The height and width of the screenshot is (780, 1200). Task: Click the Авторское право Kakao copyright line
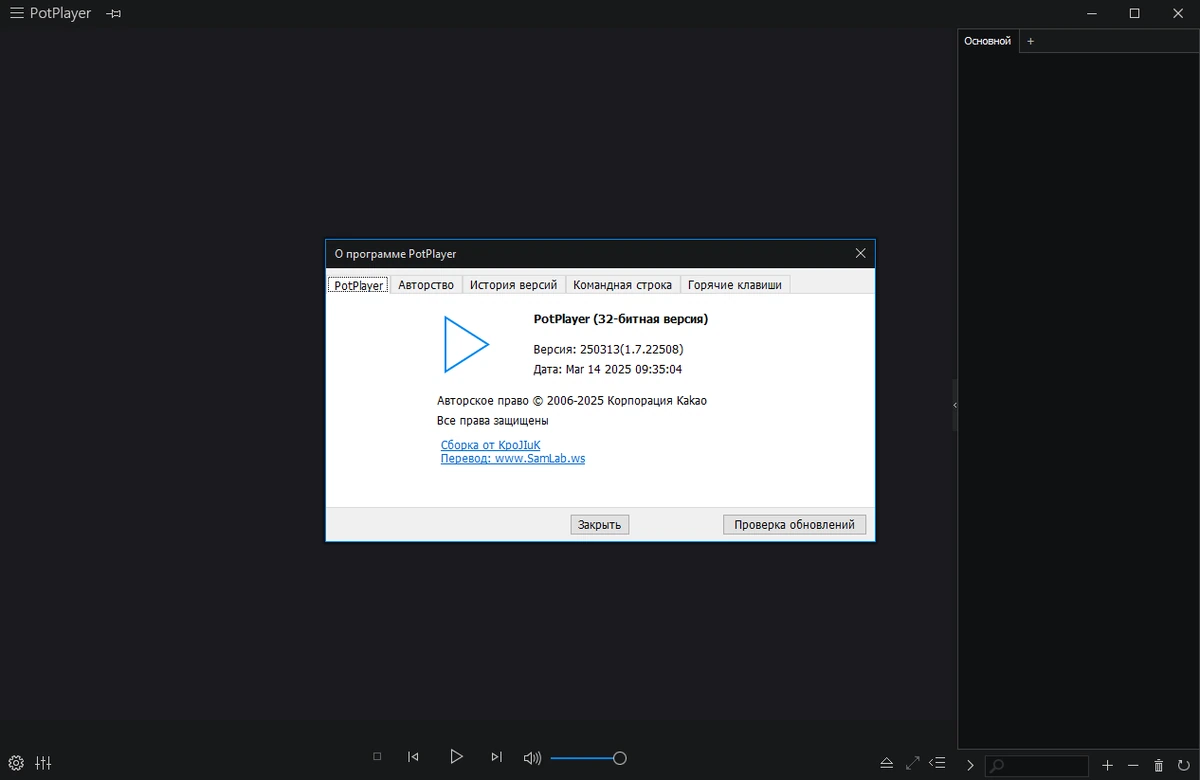(x=571, y=400)
